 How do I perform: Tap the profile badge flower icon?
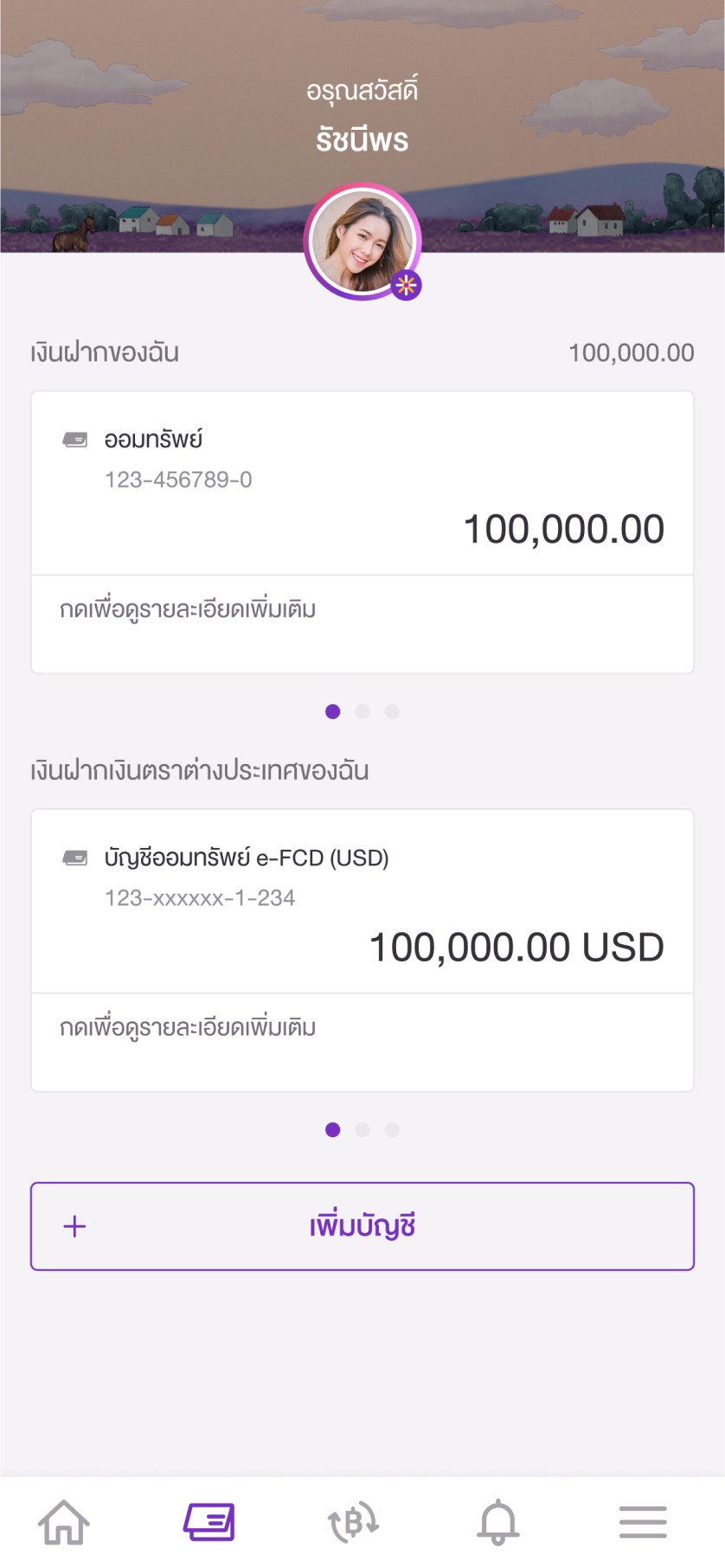(x=406, y=285)
